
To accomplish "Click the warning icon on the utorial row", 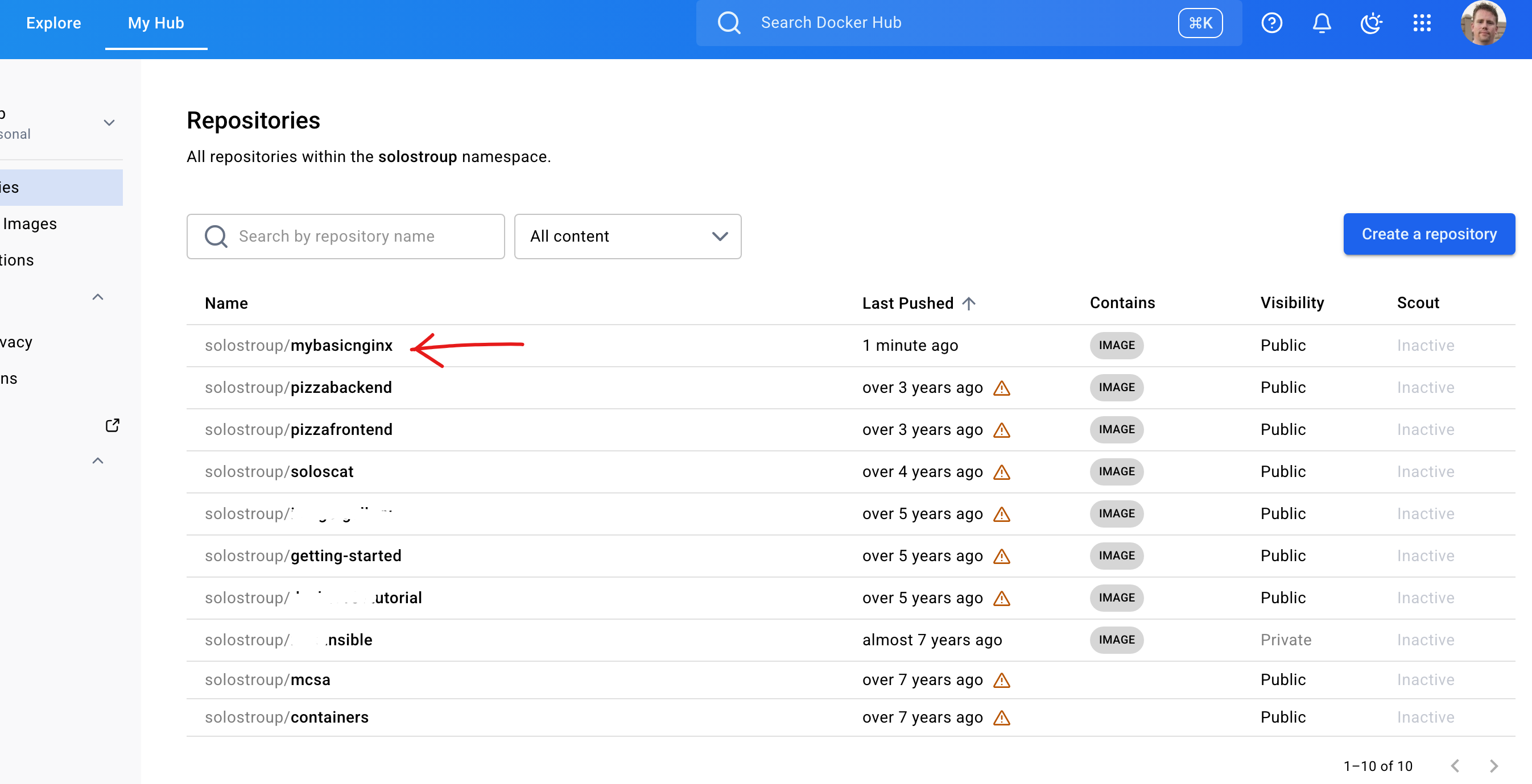I will click(1001, 598).
